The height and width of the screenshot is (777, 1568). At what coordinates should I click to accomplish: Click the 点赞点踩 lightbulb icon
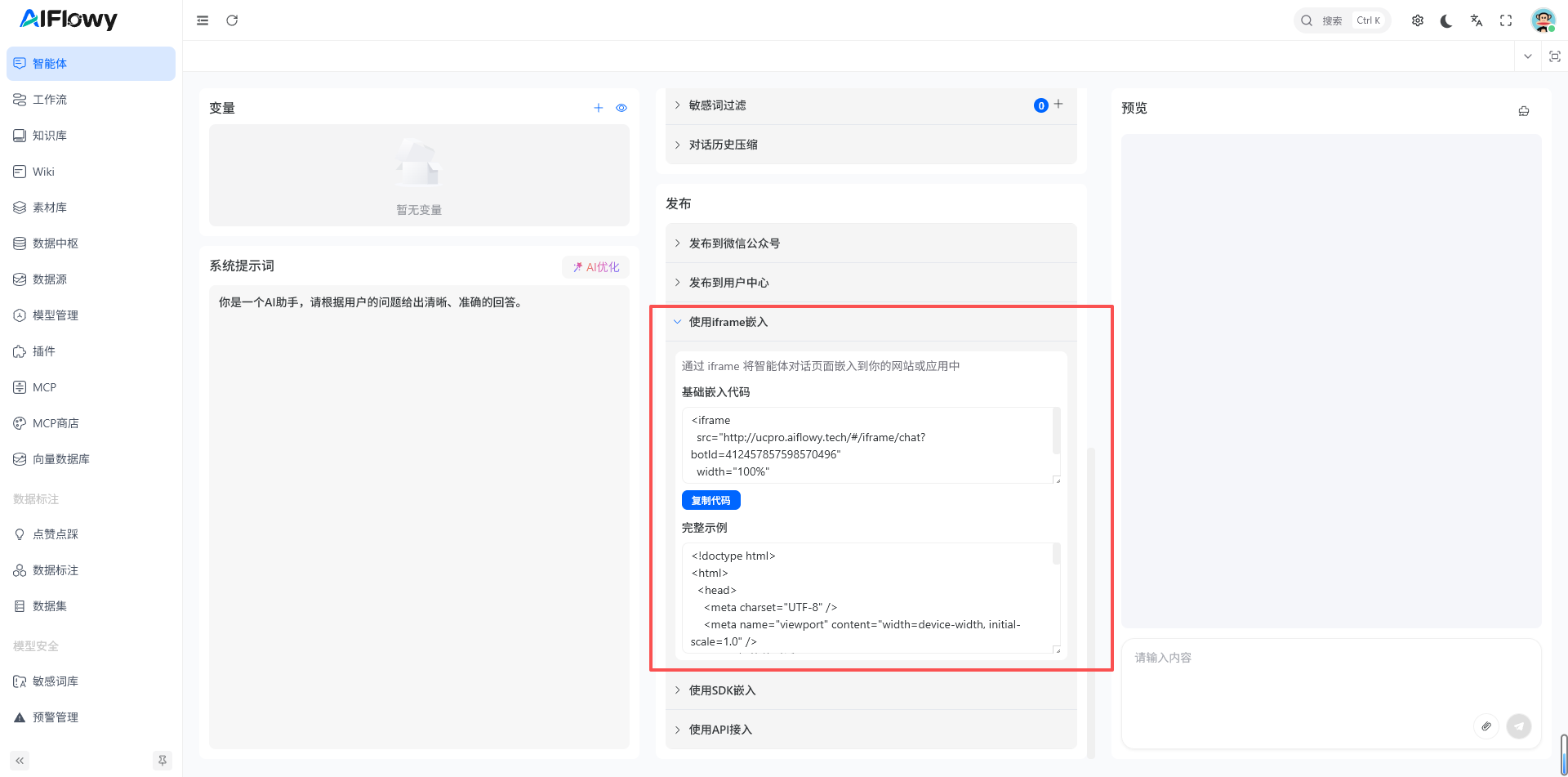tap(20, 534)
